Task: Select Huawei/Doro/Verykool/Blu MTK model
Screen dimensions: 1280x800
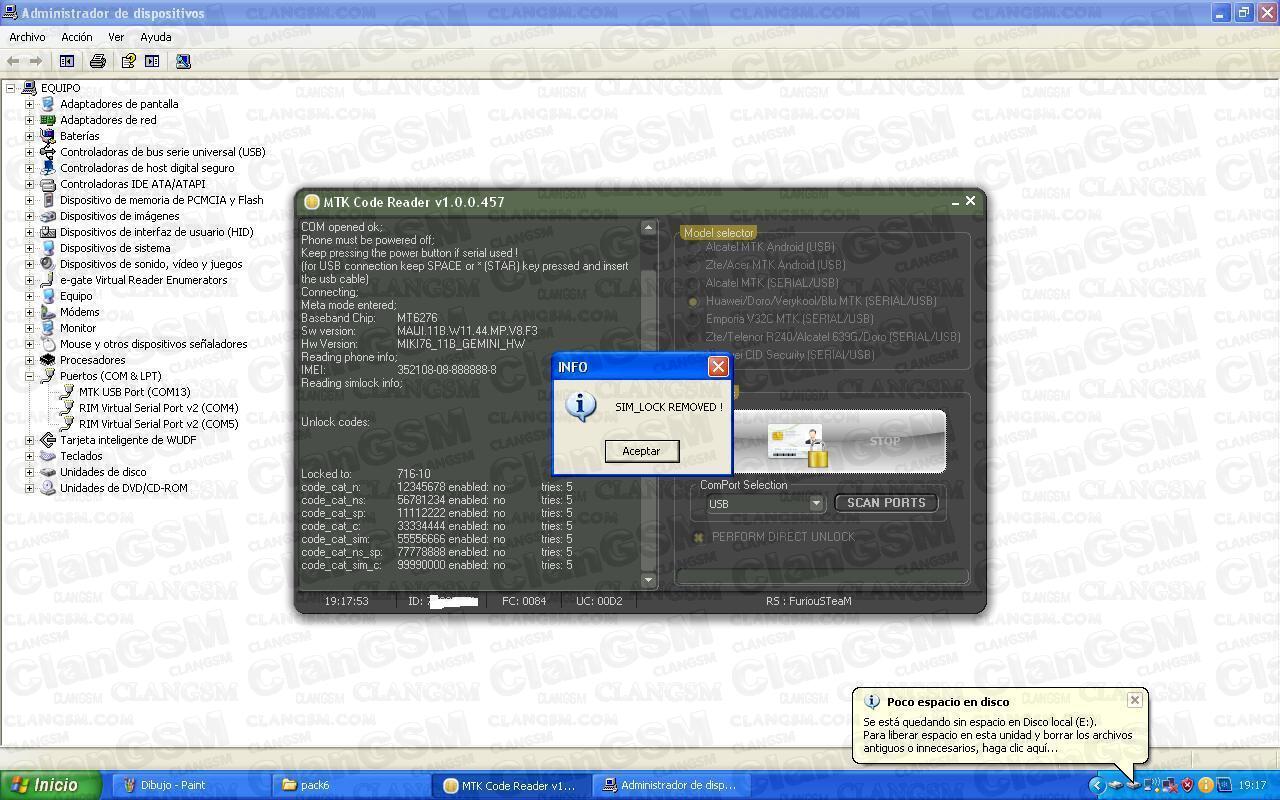Action: [x=813, y=301]
